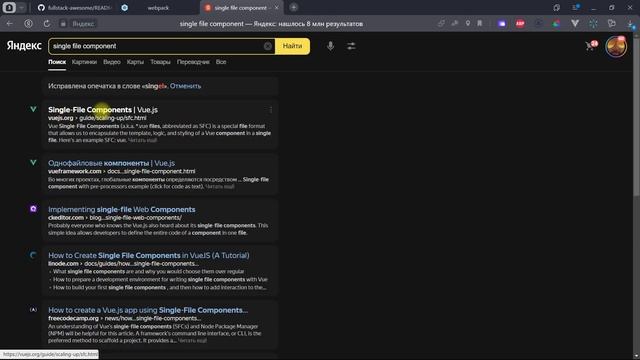
Task: Open the ABP ad blocker extension
Action: point(520,24)
